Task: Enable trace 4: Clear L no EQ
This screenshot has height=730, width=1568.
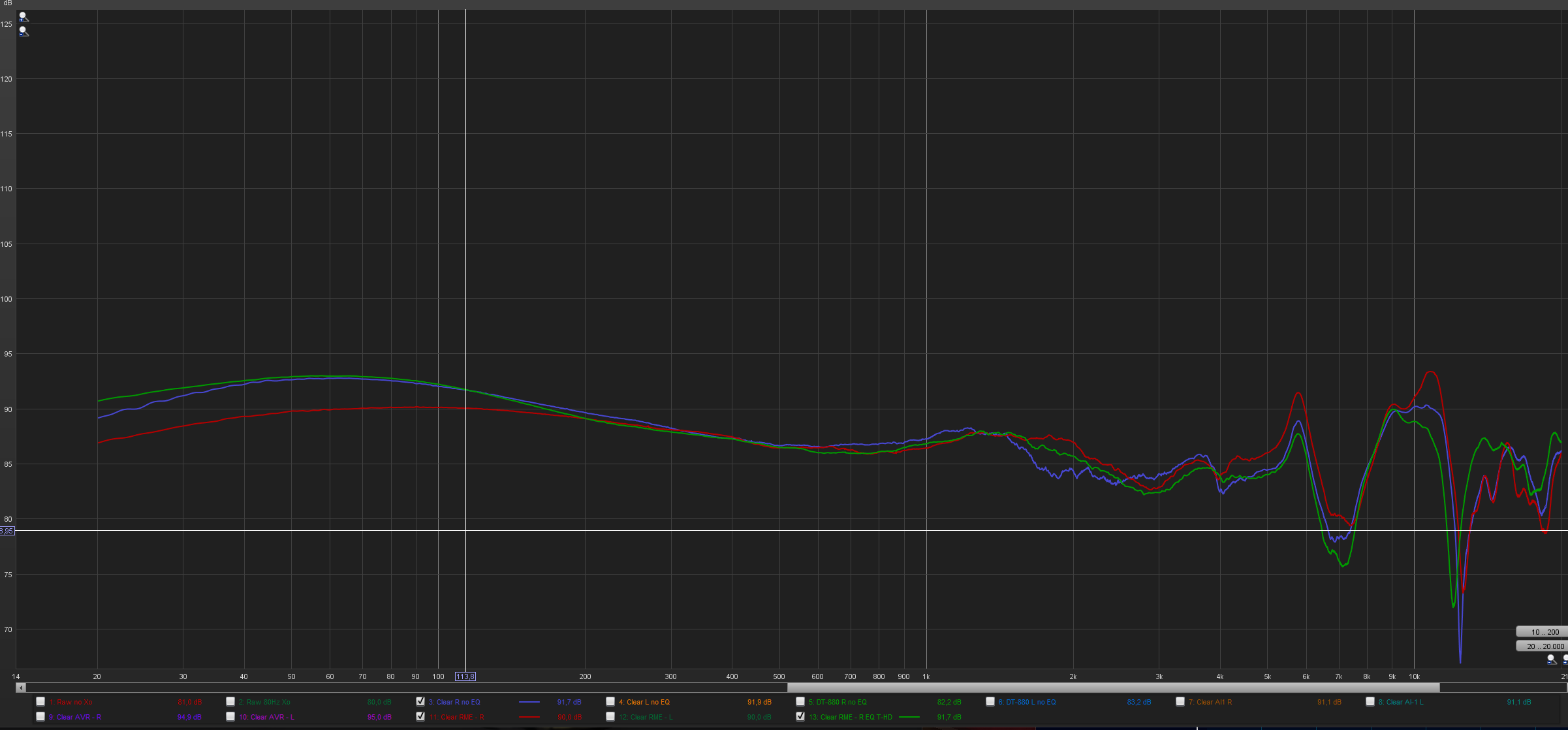Action: [x=610, y=701]
